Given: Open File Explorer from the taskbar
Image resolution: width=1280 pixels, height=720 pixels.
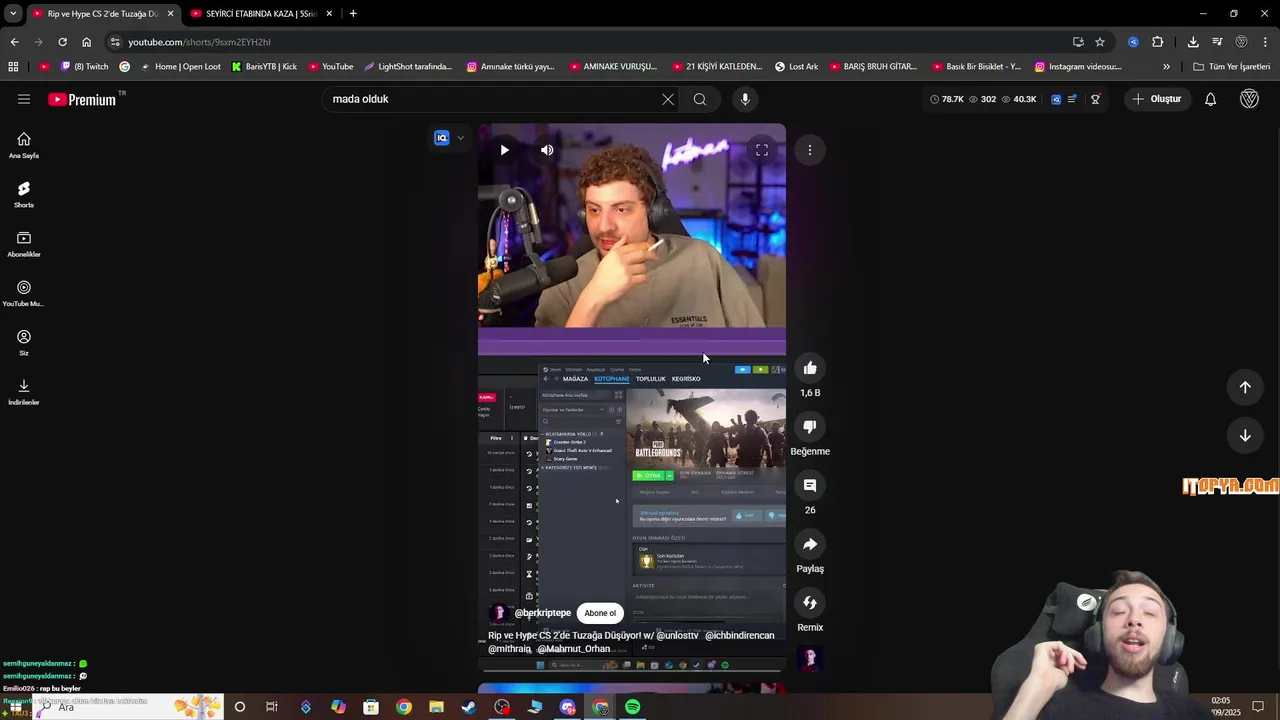Looking at the screenshot, I should (x=436, y=707).
